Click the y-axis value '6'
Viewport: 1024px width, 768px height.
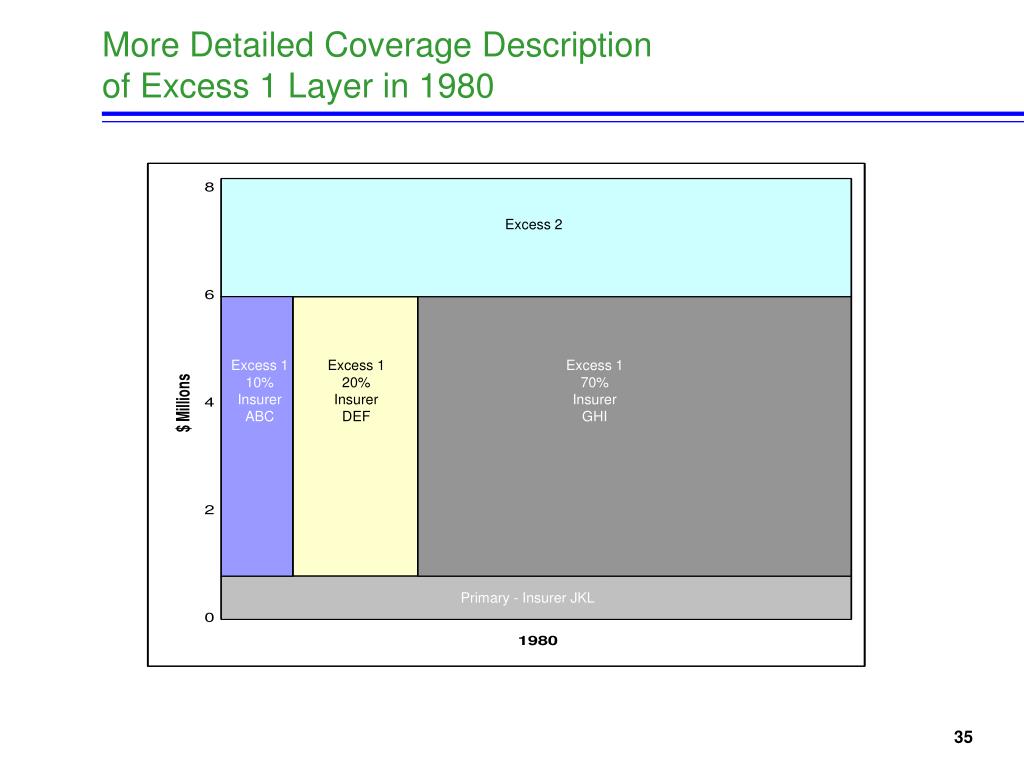(x=209, y=295)
